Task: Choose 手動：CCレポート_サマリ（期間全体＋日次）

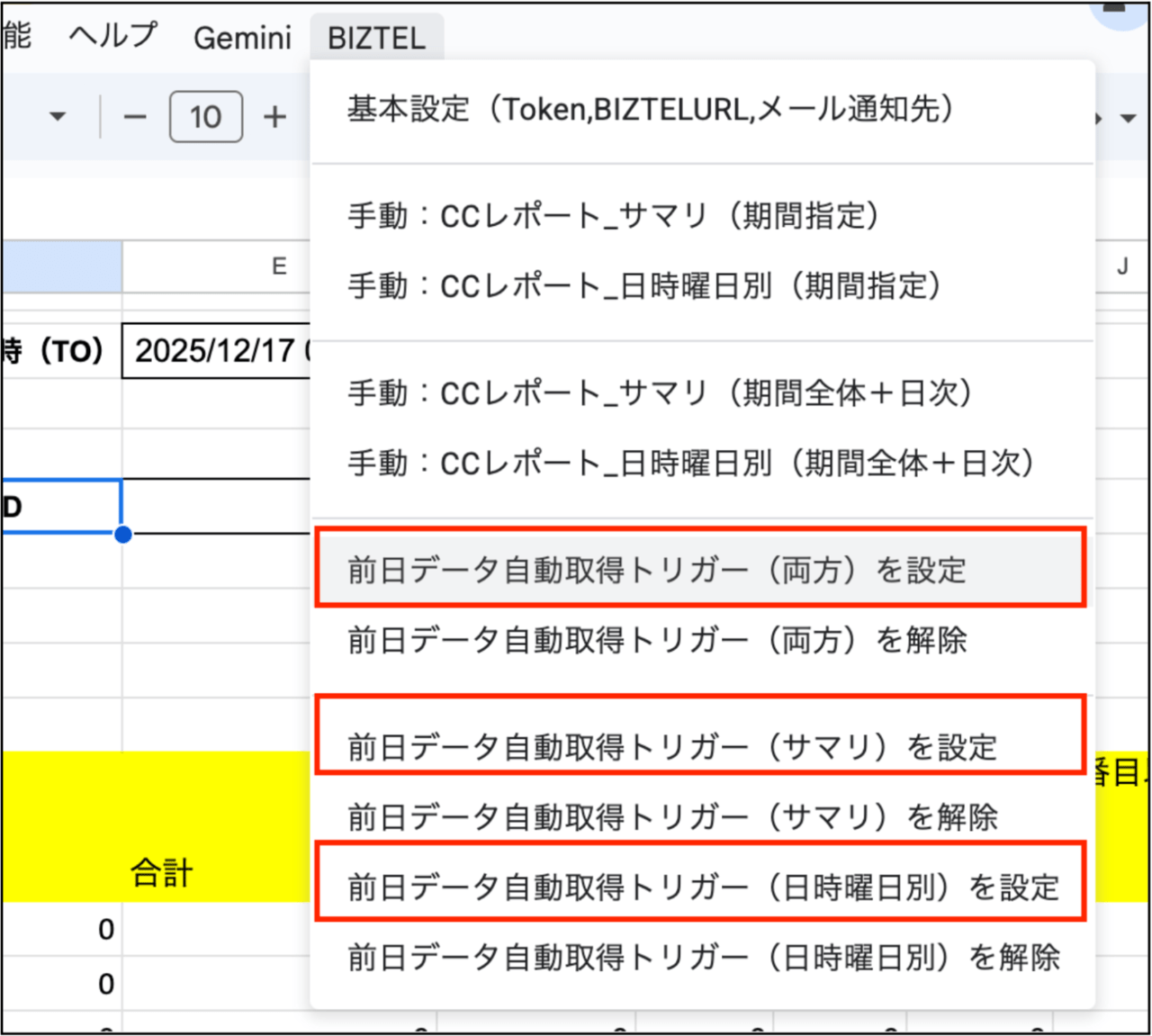Action: (x=660, y=393)
